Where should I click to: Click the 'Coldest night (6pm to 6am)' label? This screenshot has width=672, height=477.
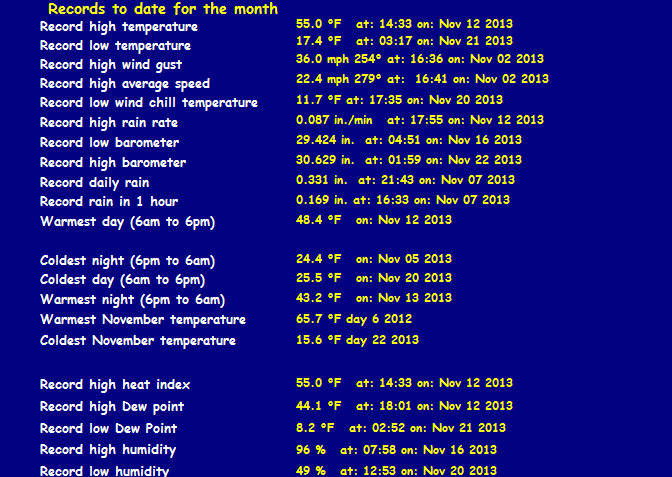click(x=127, y=261)
